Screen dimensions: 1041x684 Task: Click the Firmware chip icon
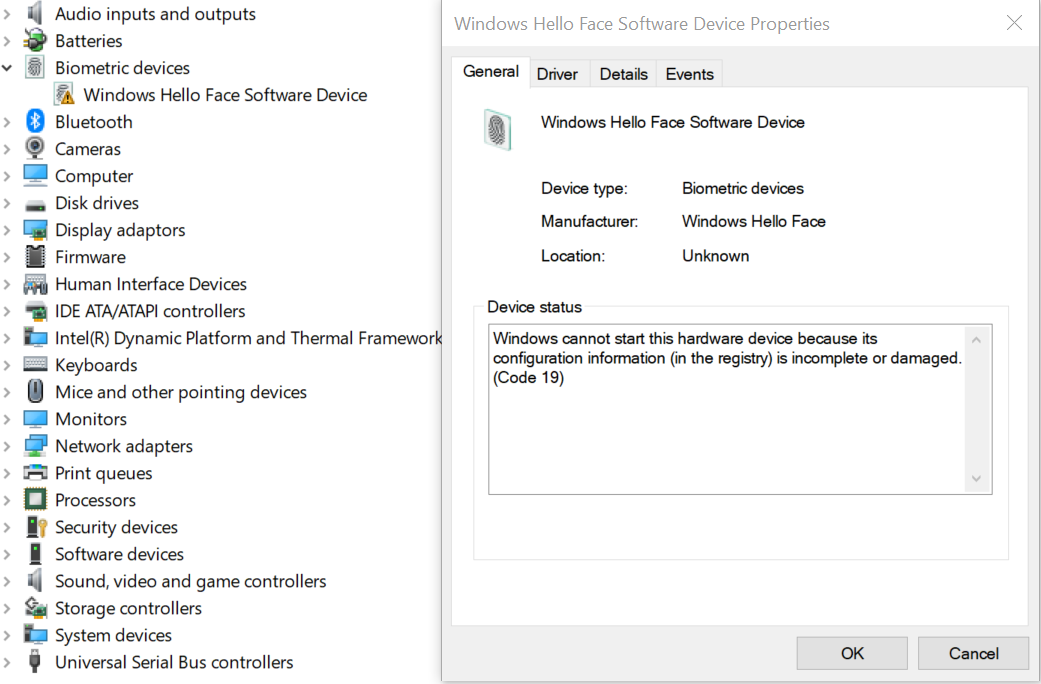(35, 257)
